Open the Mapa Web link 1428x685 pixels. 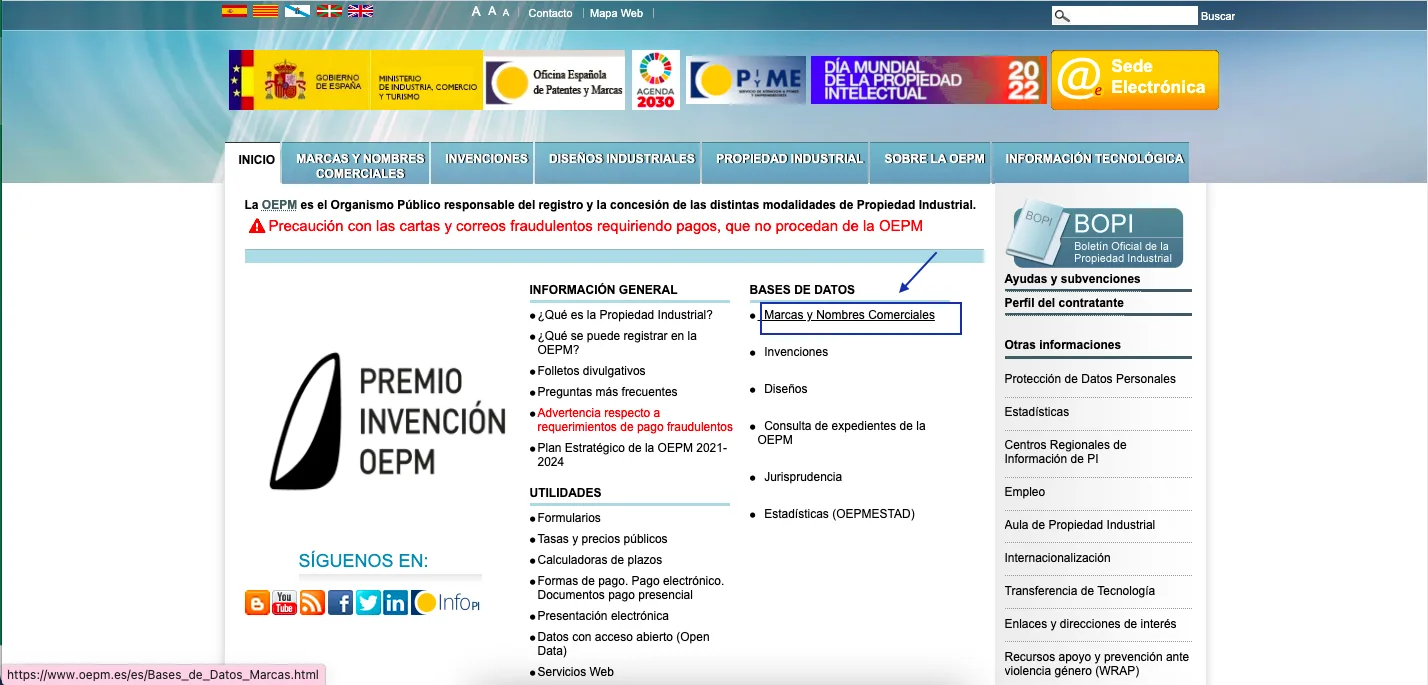click(616, 13)
